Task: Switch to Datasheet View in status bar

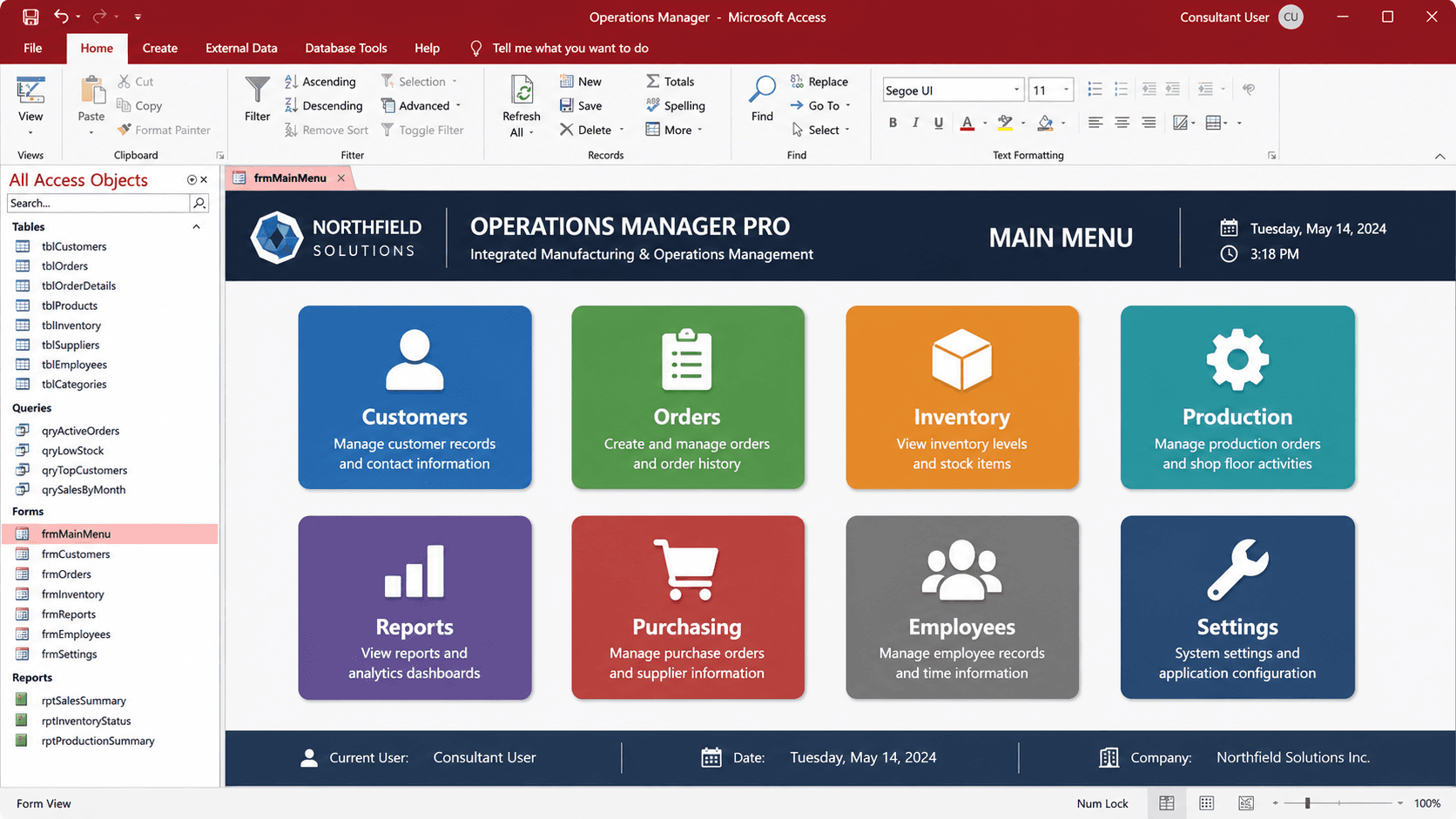Action: 1206,803
